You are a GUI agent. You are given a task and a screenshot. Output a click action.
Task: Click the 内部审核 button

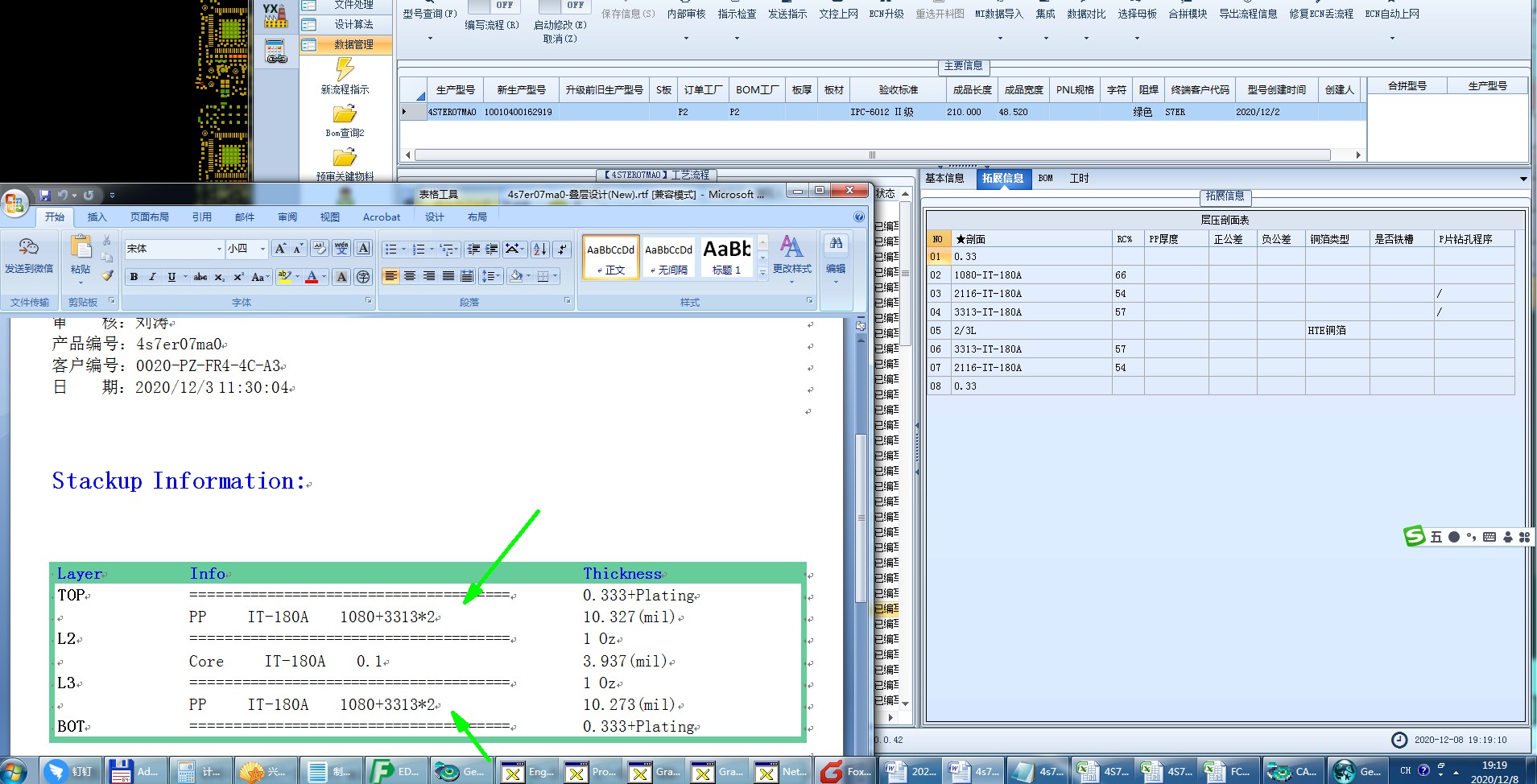(686, 14)
